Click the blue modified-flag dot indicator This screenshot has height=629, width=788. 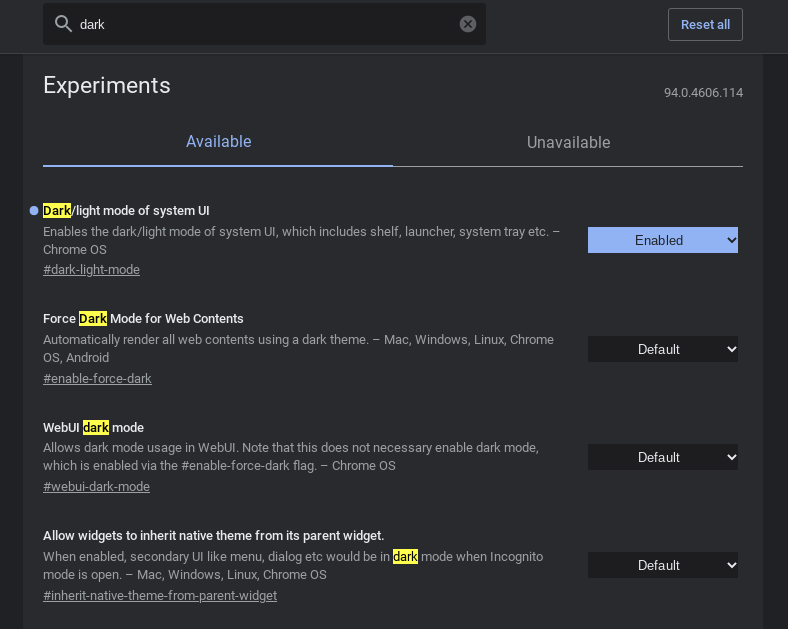pos(34,211)
